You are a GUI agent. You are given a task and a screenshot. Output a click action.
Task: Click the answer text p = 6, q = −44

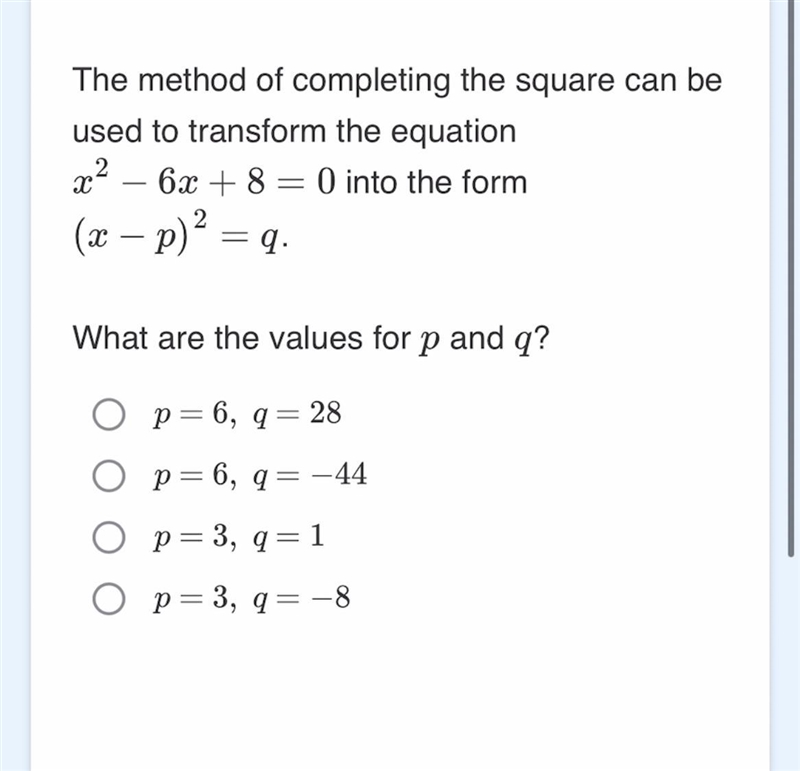(260, 476)
